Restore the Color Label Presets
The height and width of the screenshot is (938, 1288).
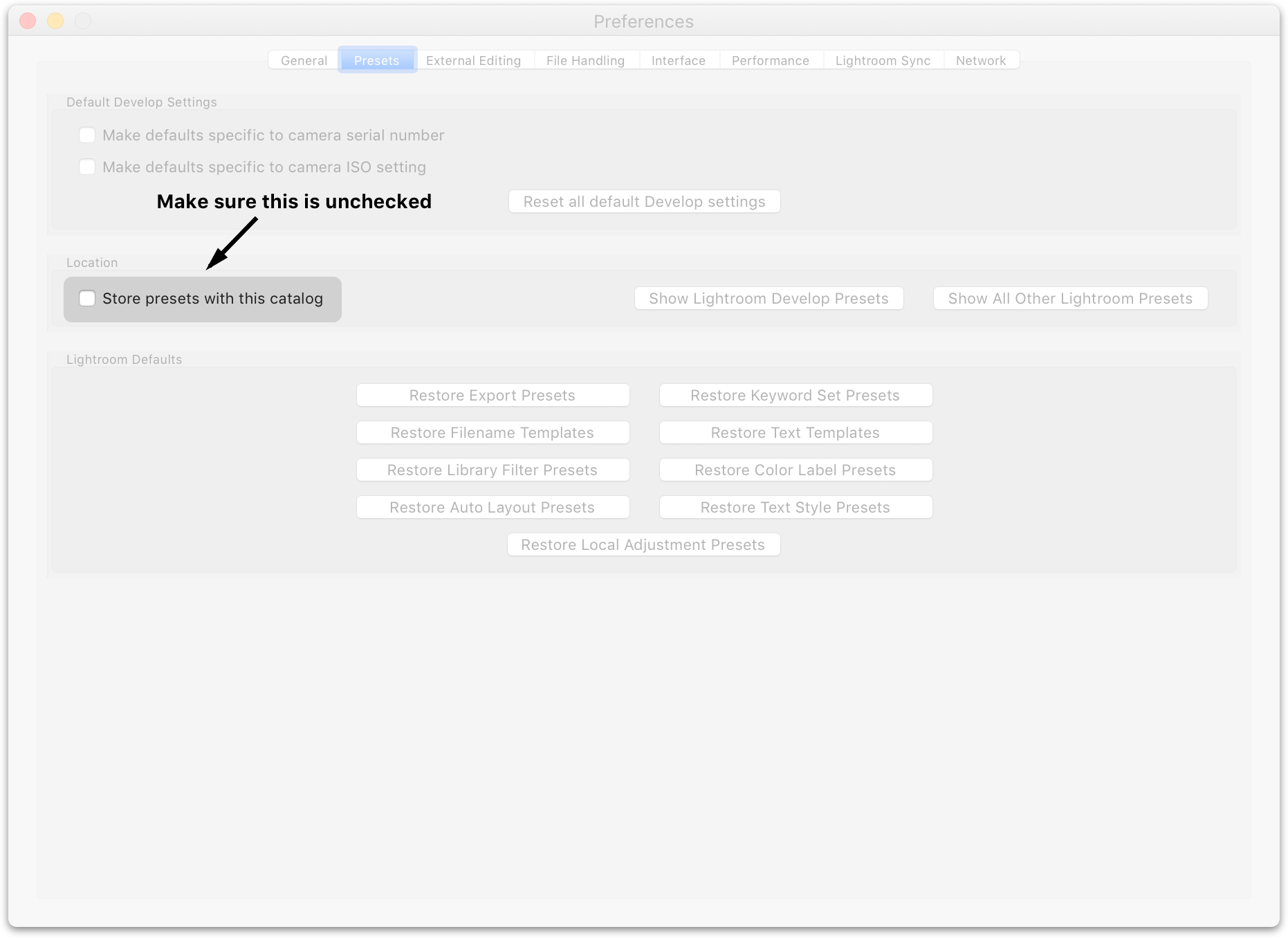click(795, 470)
